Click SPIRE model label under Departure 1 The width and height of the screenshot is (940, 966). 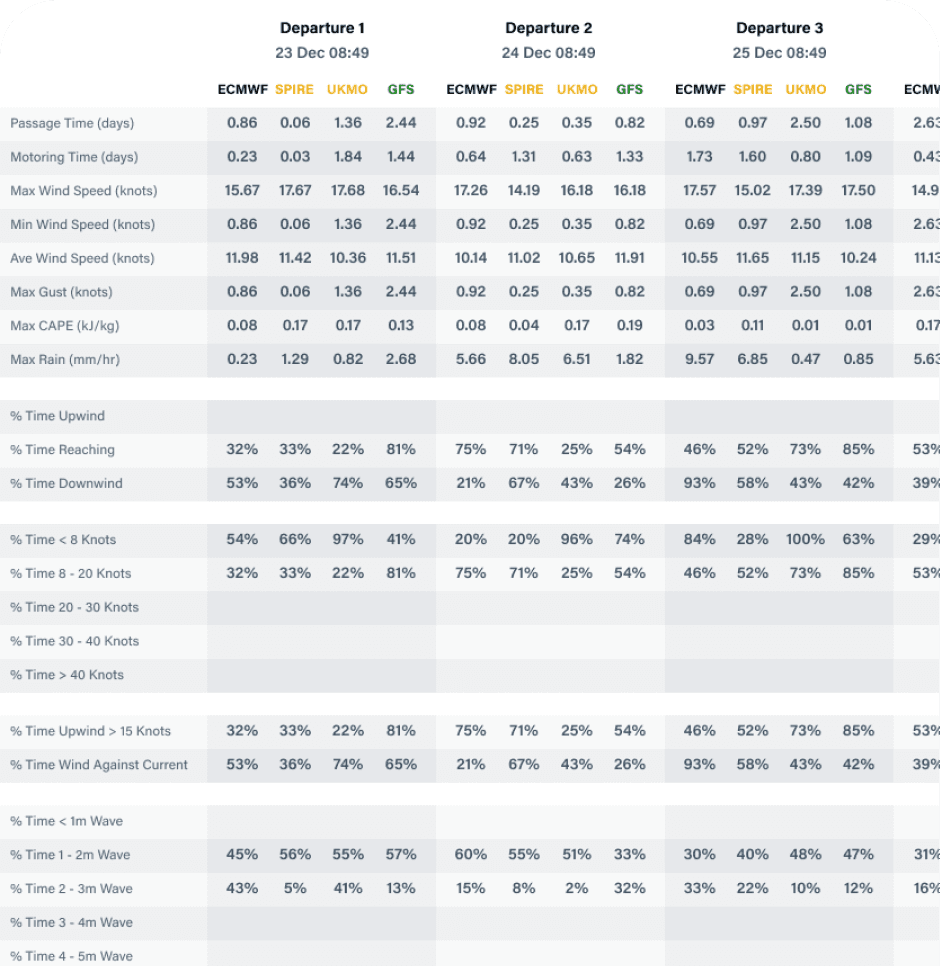(x=294, y=89)
